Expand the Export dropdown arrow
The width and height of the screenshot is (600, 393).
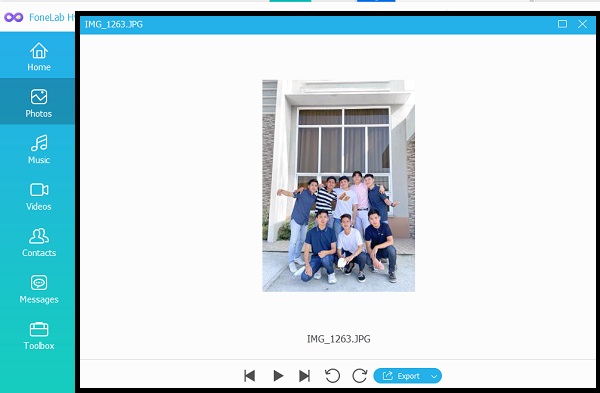pyautogui.click(x=434, y=376)
